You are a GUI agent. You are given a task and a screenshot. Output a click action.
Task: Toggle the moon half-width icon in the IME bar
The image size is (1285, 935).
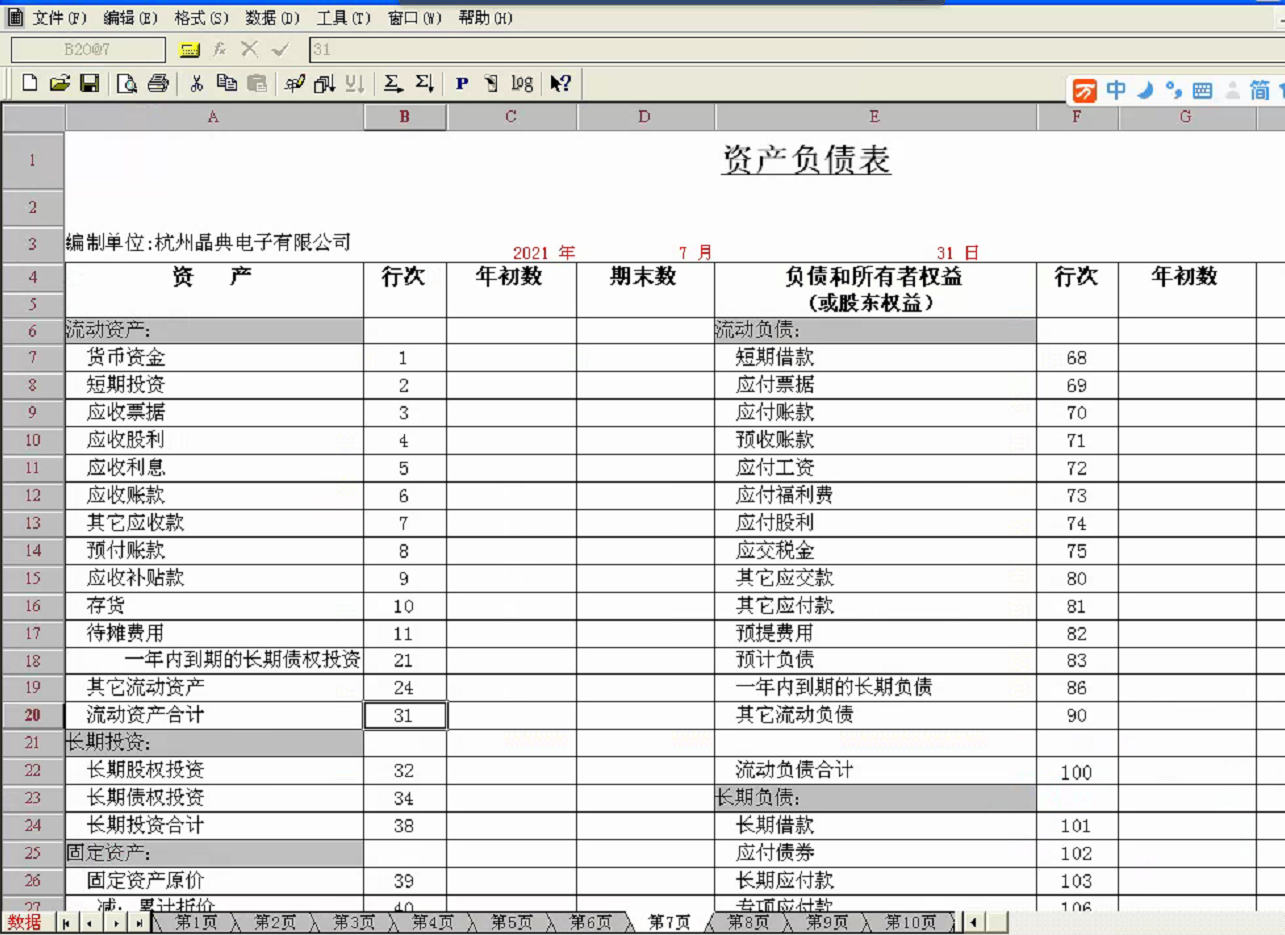(1146, 90)
